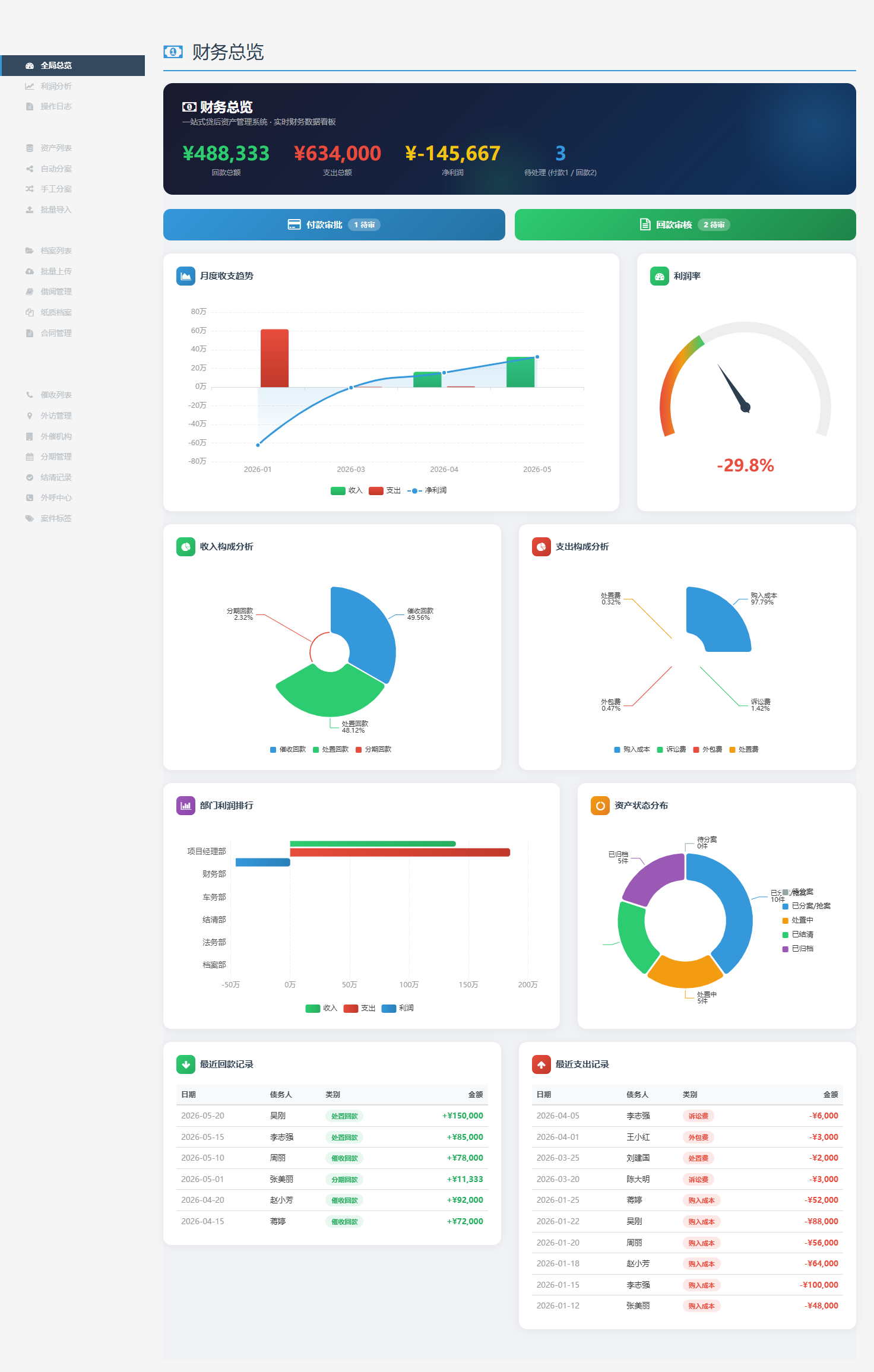This screenshot has width=874, height=1372.
Task: Click the 2 待审 badge
Action: pyautogui.click(x=714, y=225)
